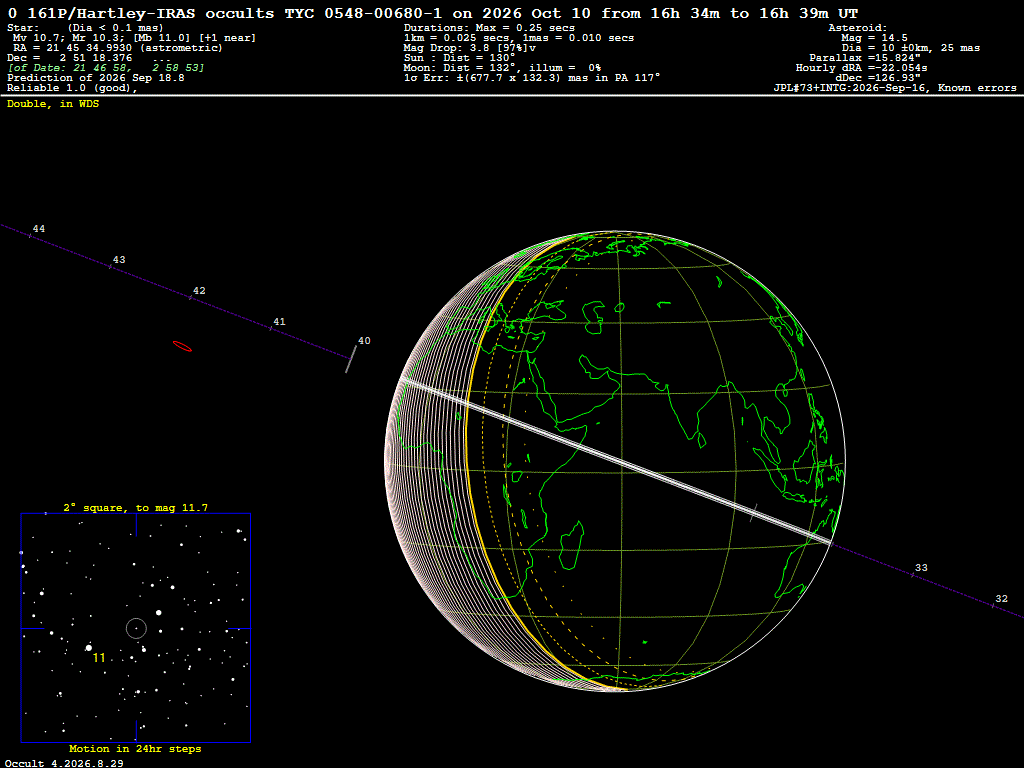Screen dimensions: 1024x768
Task: Click the circled target star in finder chart
Action: [x=136, y=629]
